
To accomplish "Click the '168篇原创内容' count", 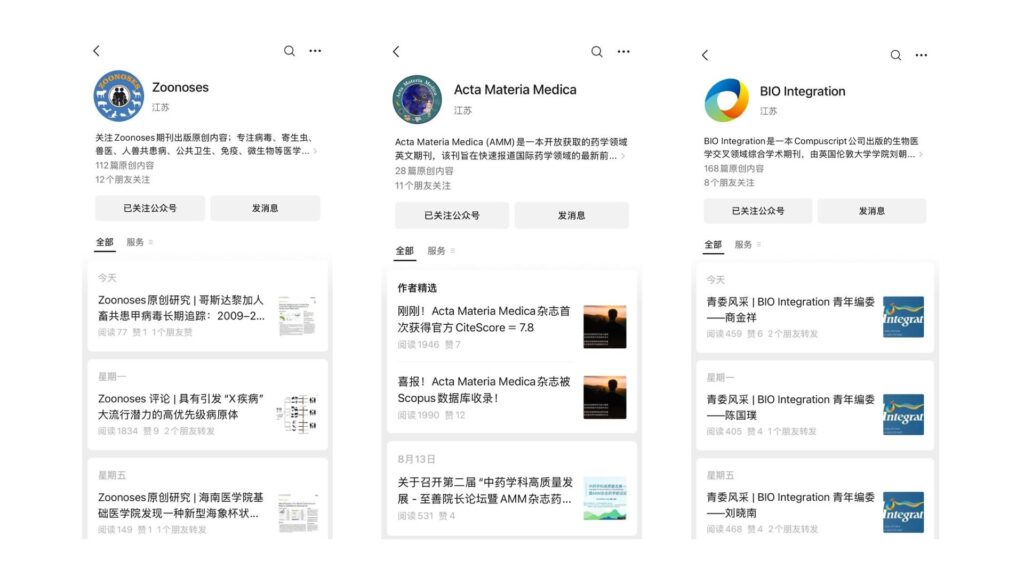I will (733, 168).
